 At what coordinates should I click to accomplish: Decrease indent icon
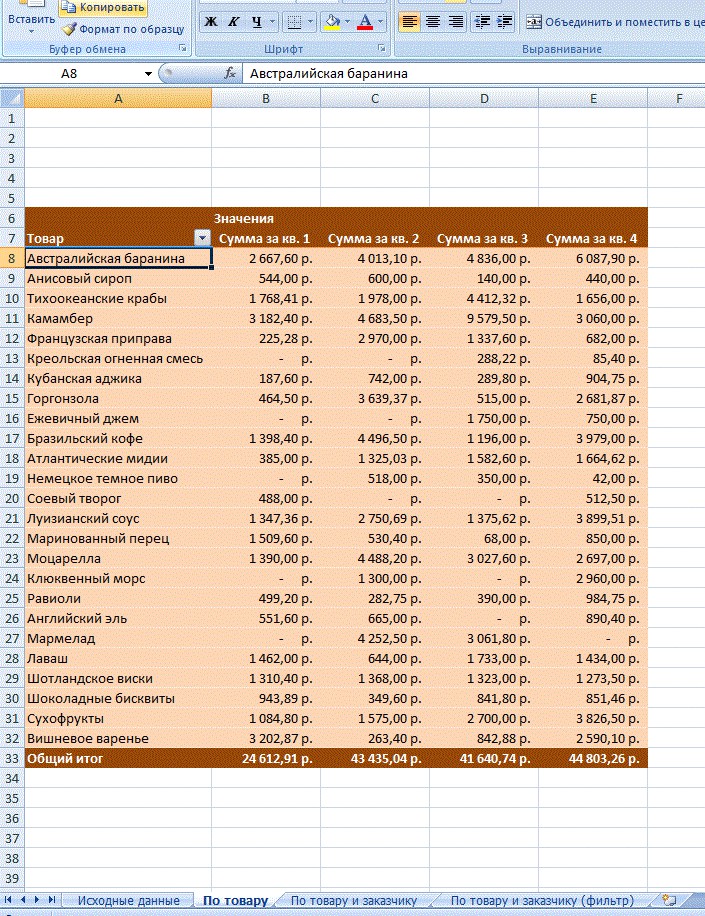click(482, 22)
